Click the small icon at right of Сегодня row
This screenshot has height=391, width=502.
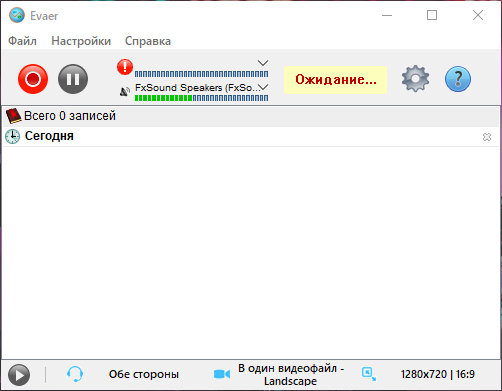(487, 137)
